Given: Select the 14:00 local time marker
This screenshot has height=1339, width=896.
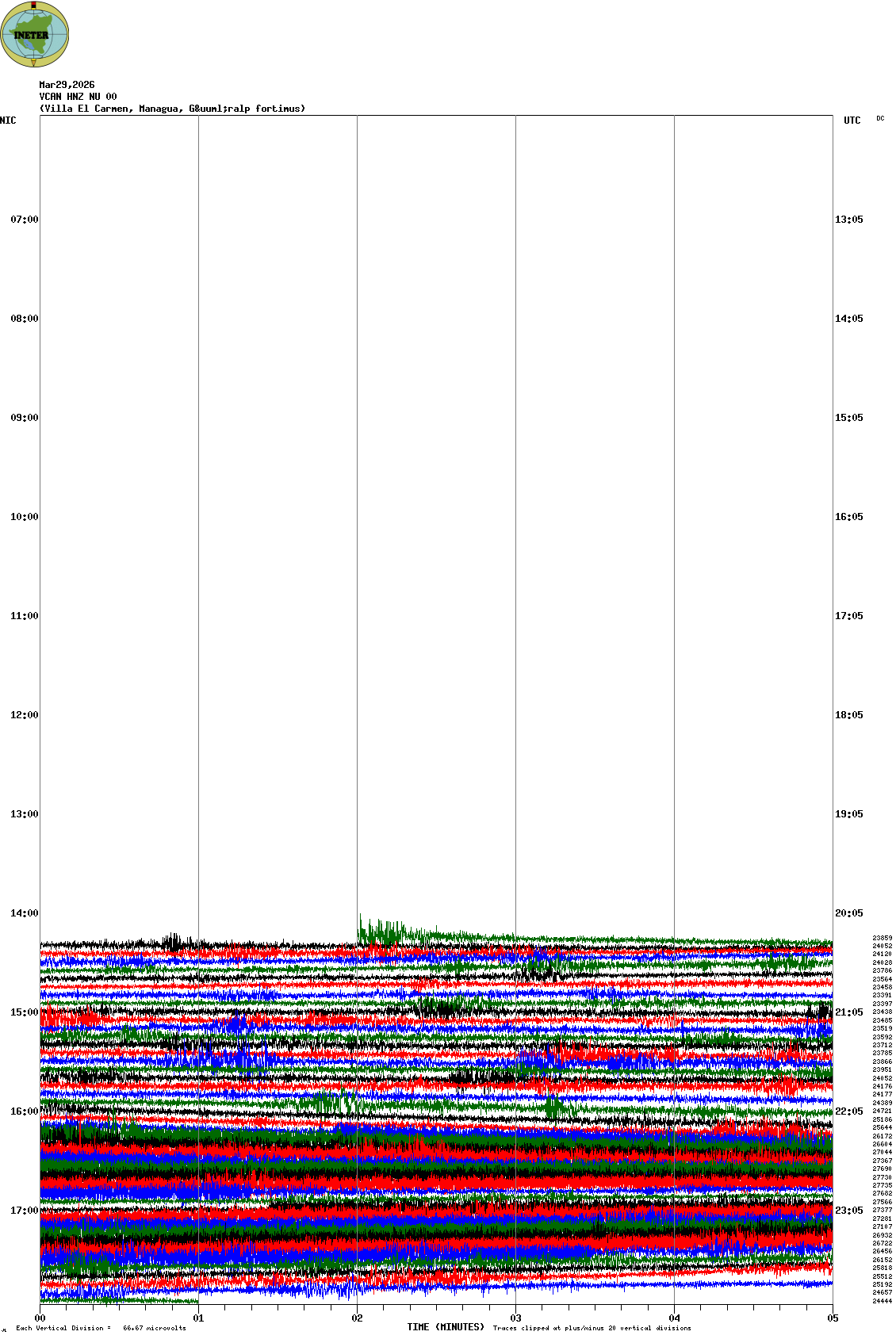Looking at the screenshot, I should click(x=24, y=913).
